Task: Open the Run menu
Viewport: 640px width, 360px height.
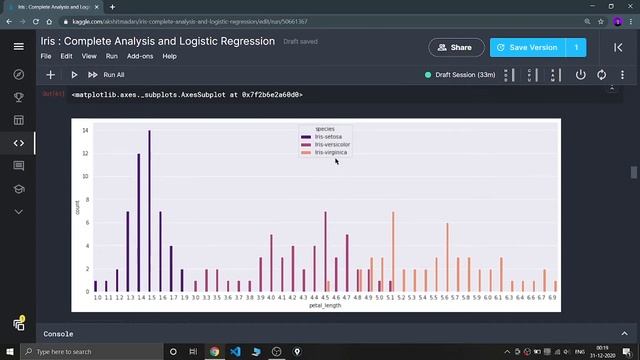Action: 111,56
